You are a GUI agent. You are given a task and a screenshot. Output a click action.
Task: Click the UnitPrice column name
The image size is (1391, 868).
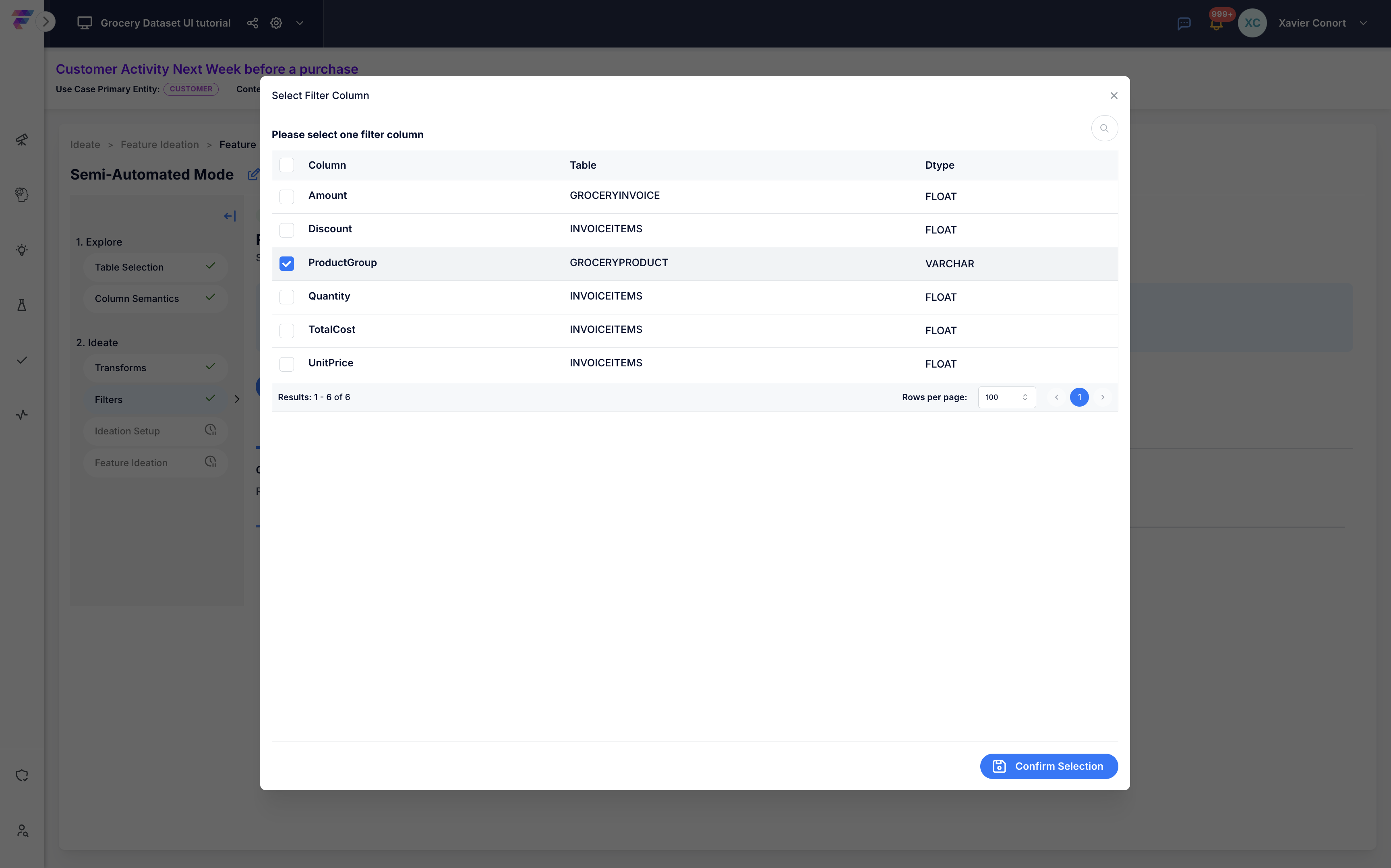[x=331, y=363]
